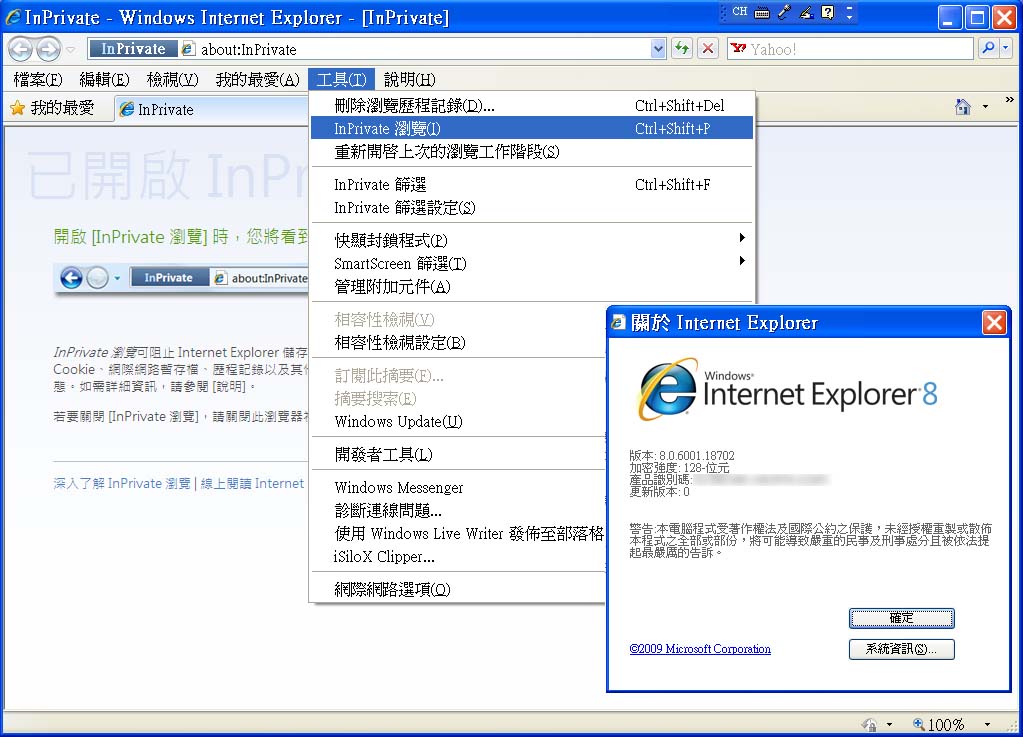Click the security lock icon in status bar
1023x737 pixels.
pyautogui.click(x=870, y=725)
